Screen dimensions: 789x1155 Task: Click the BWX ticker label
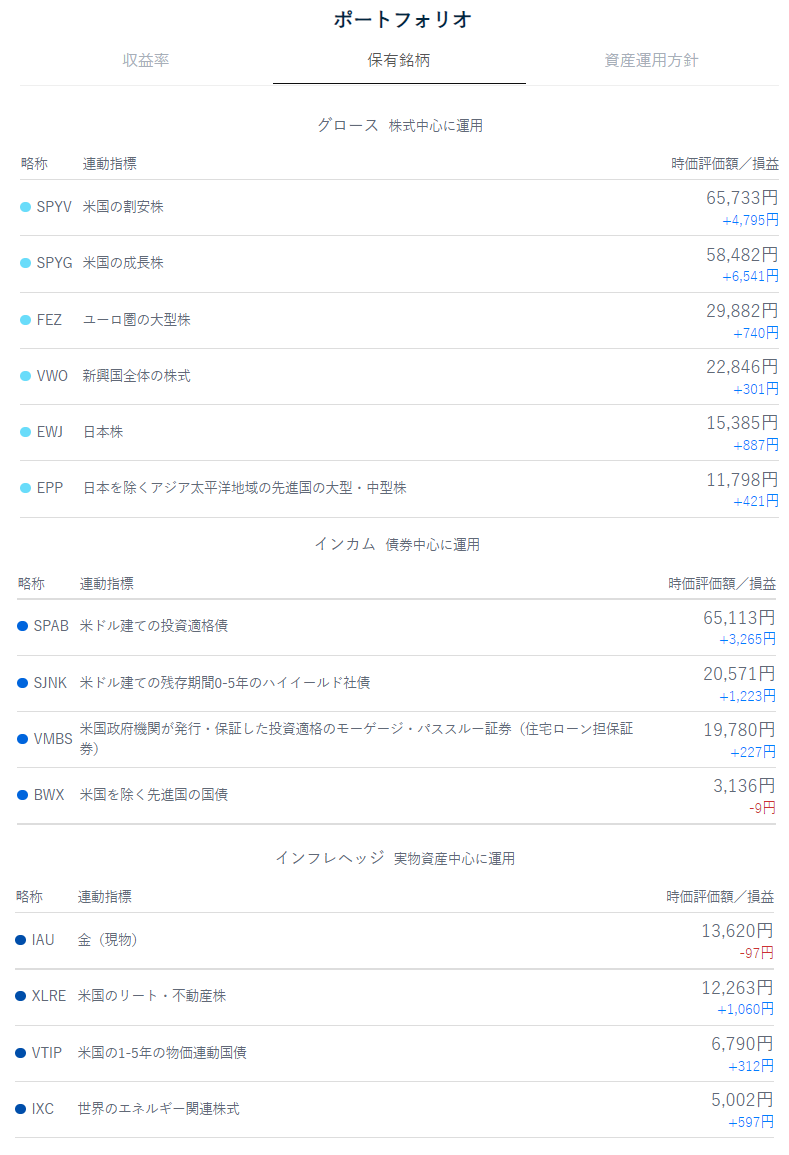click(49, 795)
